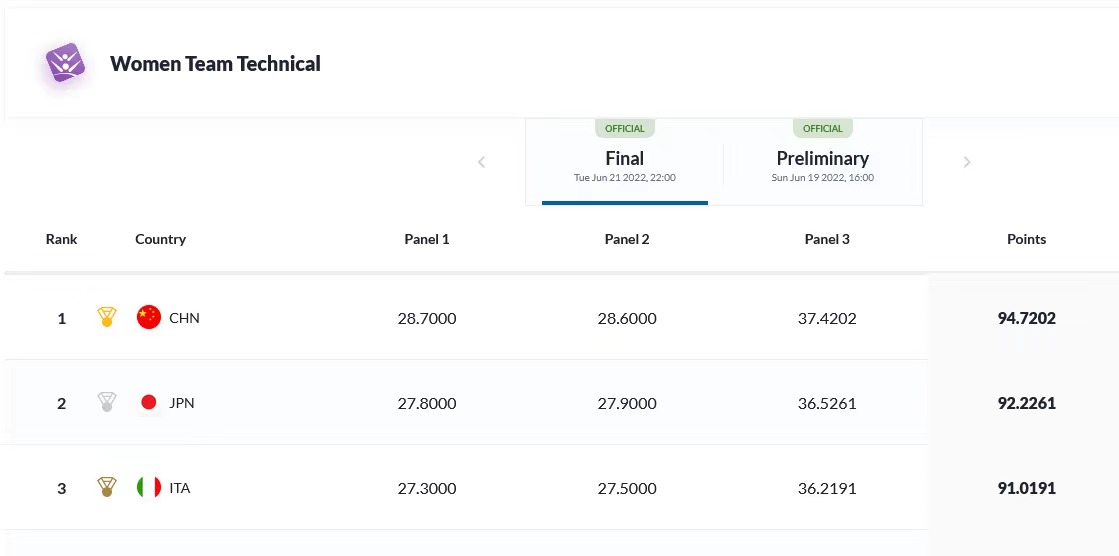Image resolution: width=1119 pixels, height=556 pixels.
Task: Click the Country column header
Action: (x=160, y=239)
